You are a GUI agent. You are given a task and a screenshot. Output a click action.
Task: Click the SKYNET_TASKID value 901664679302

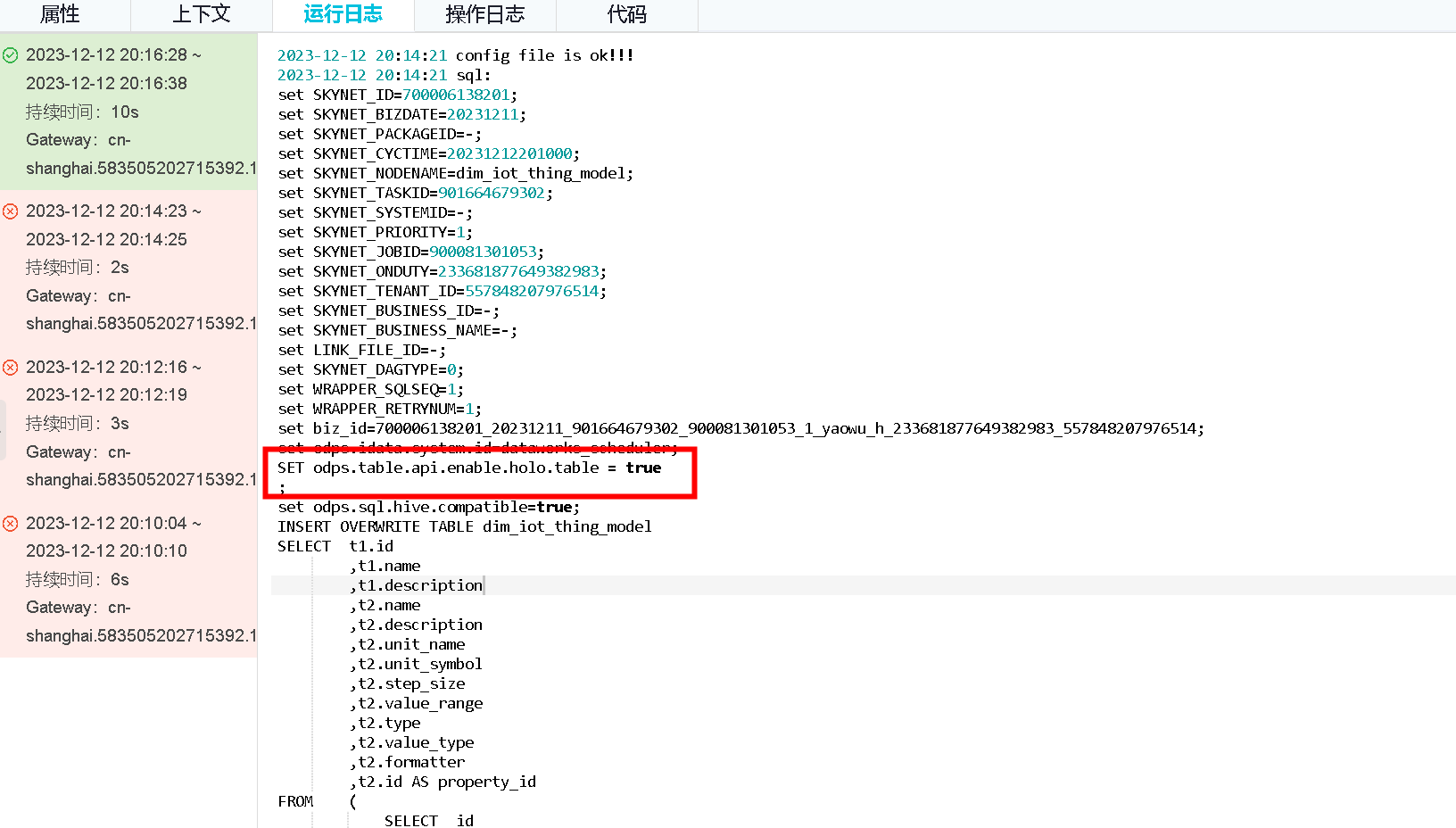pyautogui.click(x=492, y=193)
